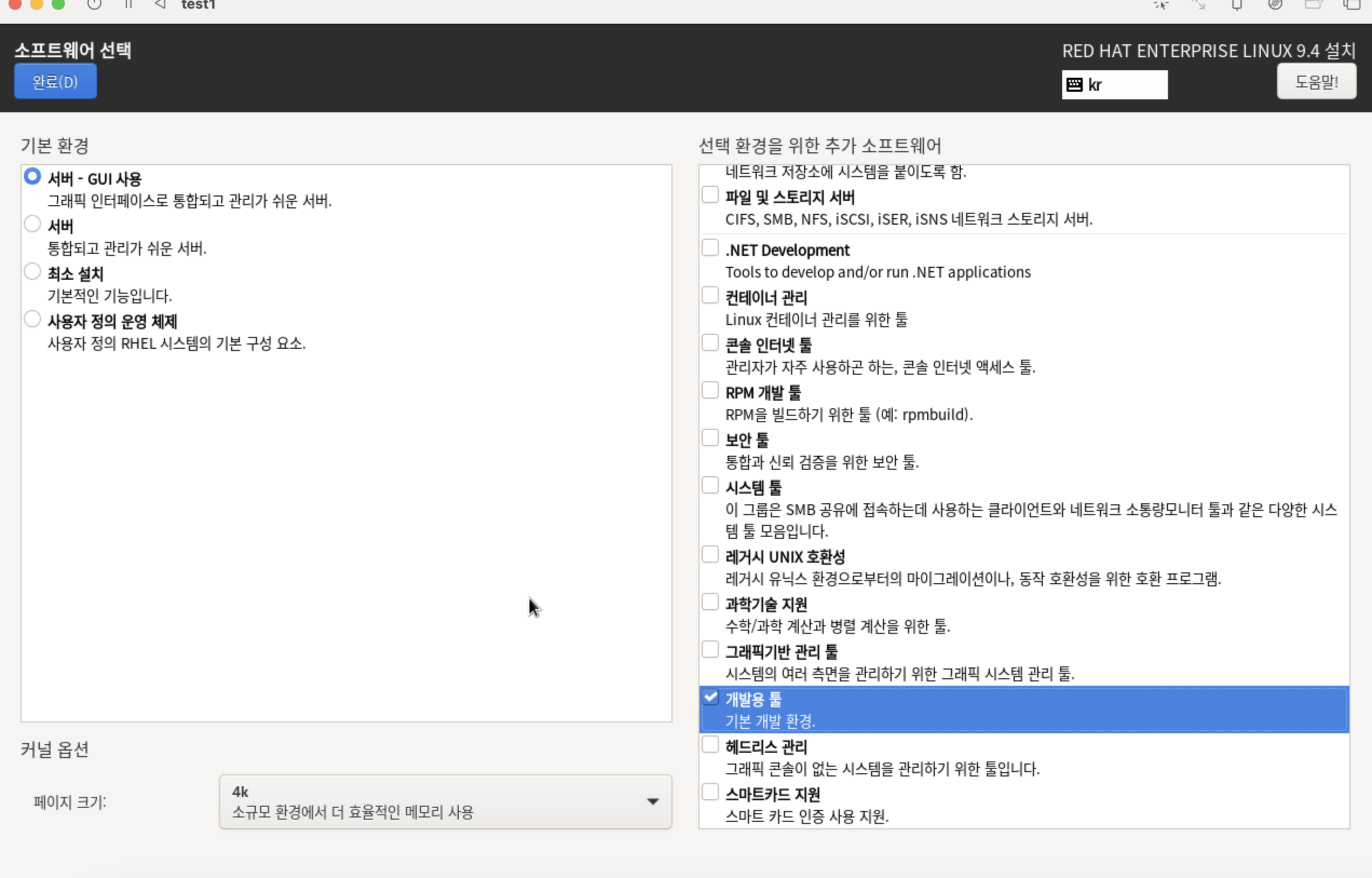Check the 컨테이너 관리 checkbox
The height and width of the screenshot is (878, 1372).
pyautogui.click(x=710, y=295)
